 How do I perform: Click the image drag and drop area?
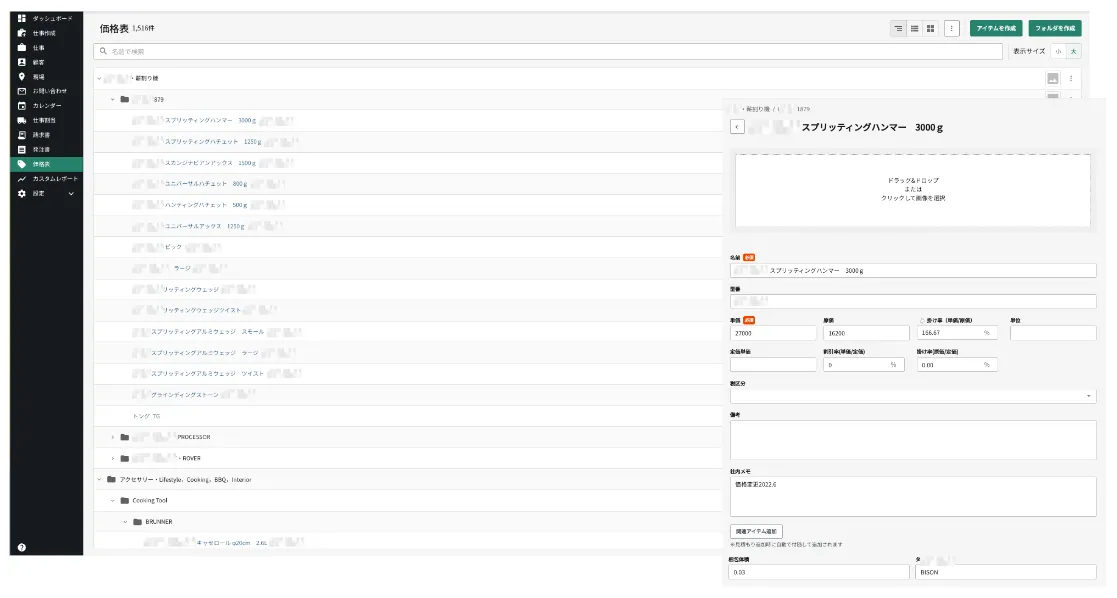913,190
